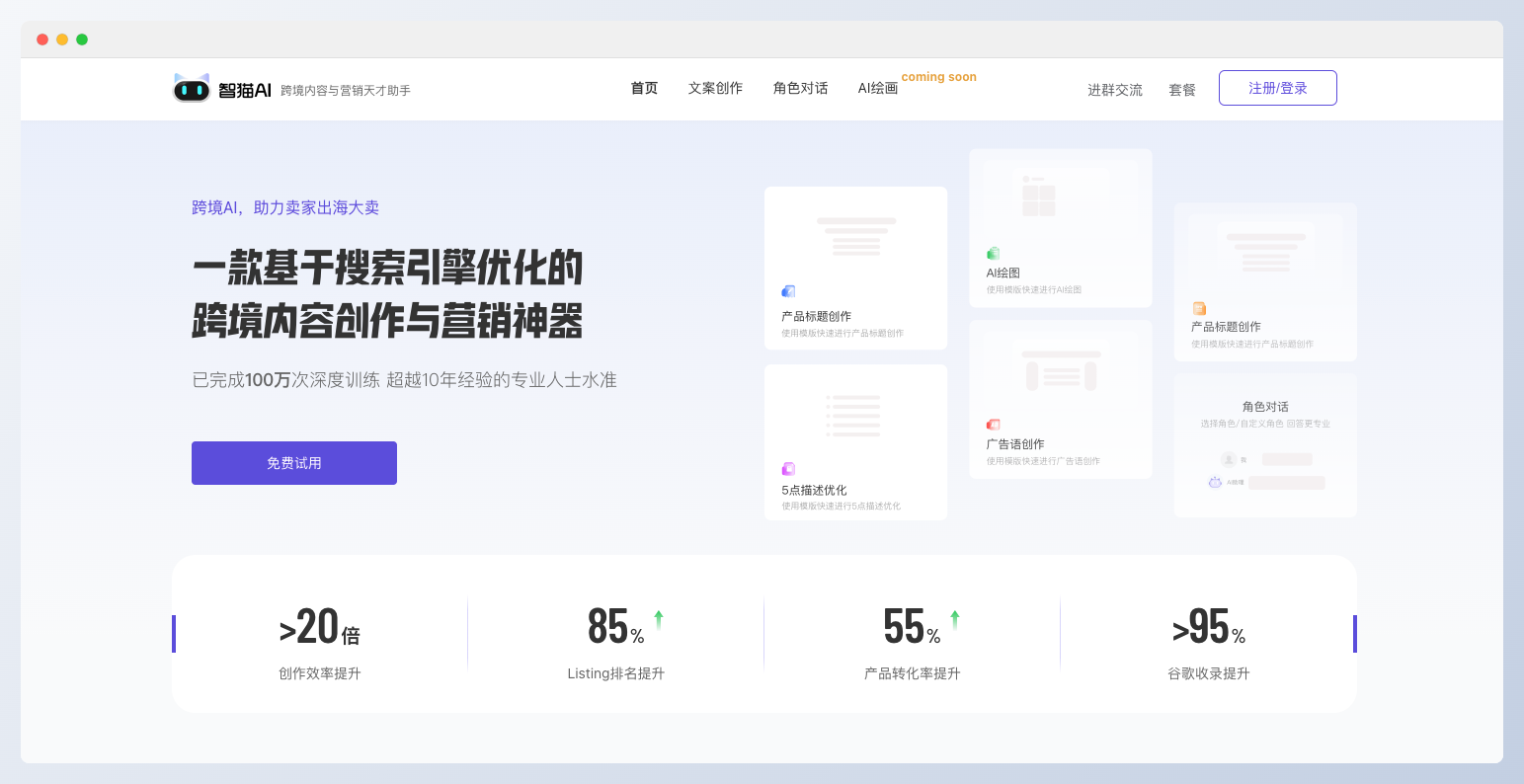1524x784 pixels.
Task: Click the 55% statistic number
Action: tap(912, 626)
